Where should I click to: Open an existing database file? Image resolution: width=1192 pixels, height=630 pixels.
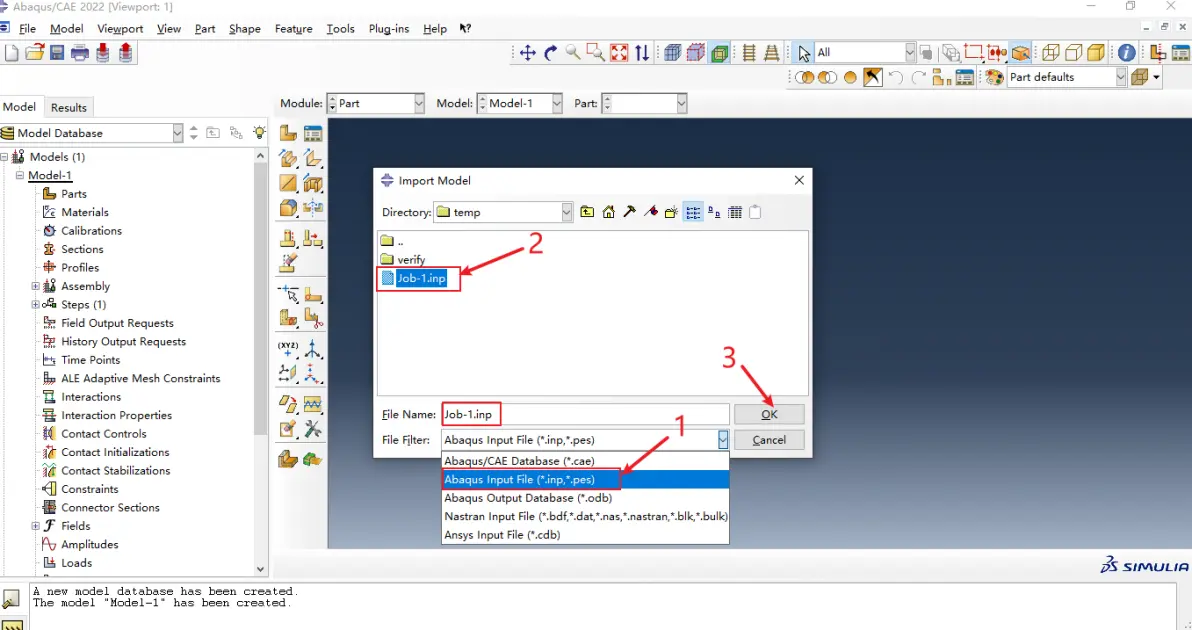tap(34, 52)
